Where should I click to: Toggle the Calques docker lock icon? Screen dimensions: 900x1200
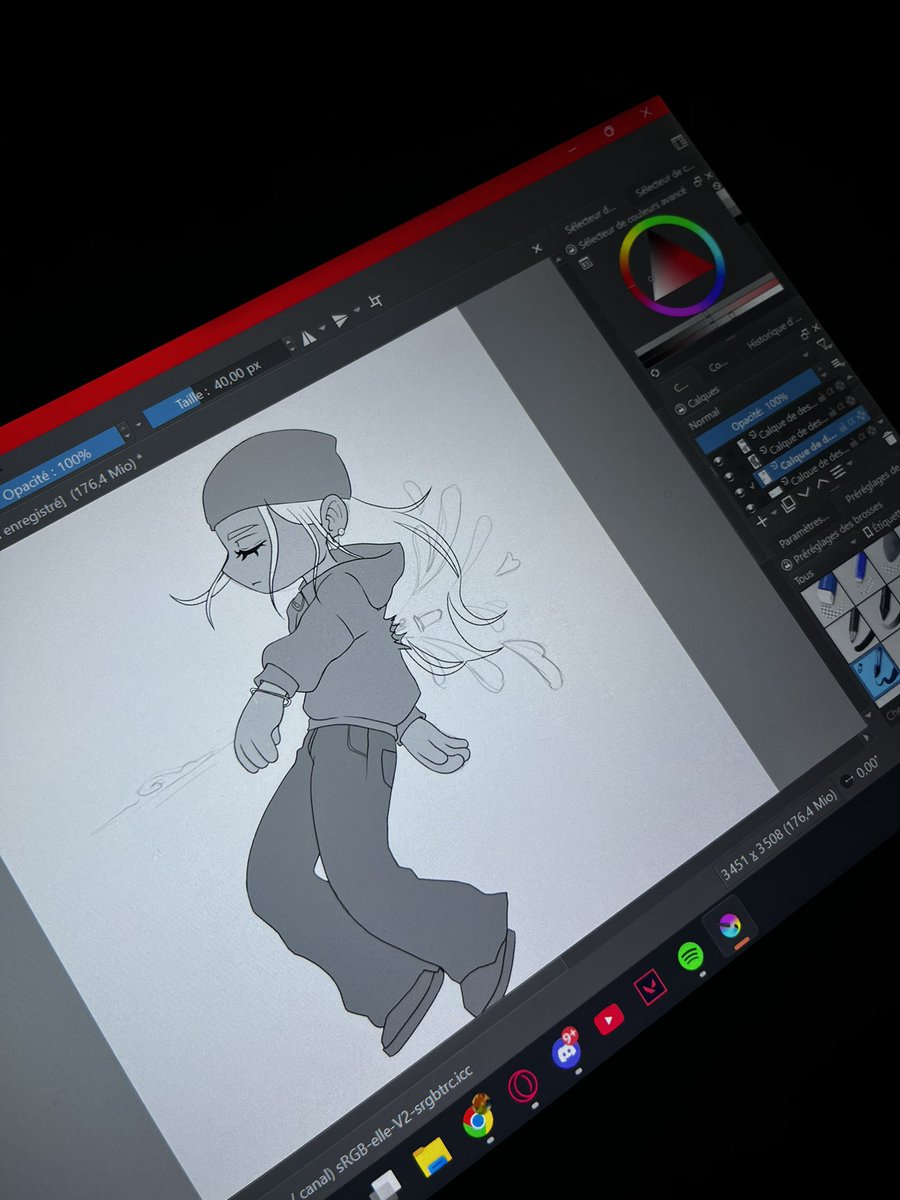681,408
